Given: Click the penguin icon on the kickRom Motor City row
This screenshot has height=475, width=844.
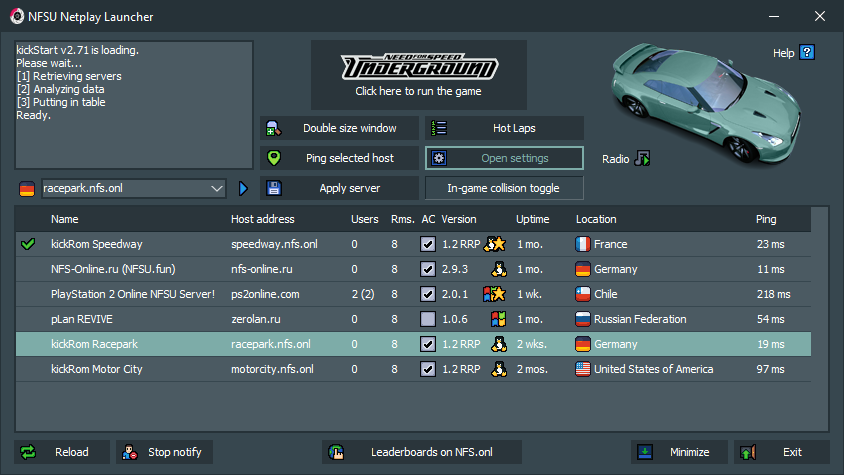Looking at the screenshot, I should pos(499,369).
